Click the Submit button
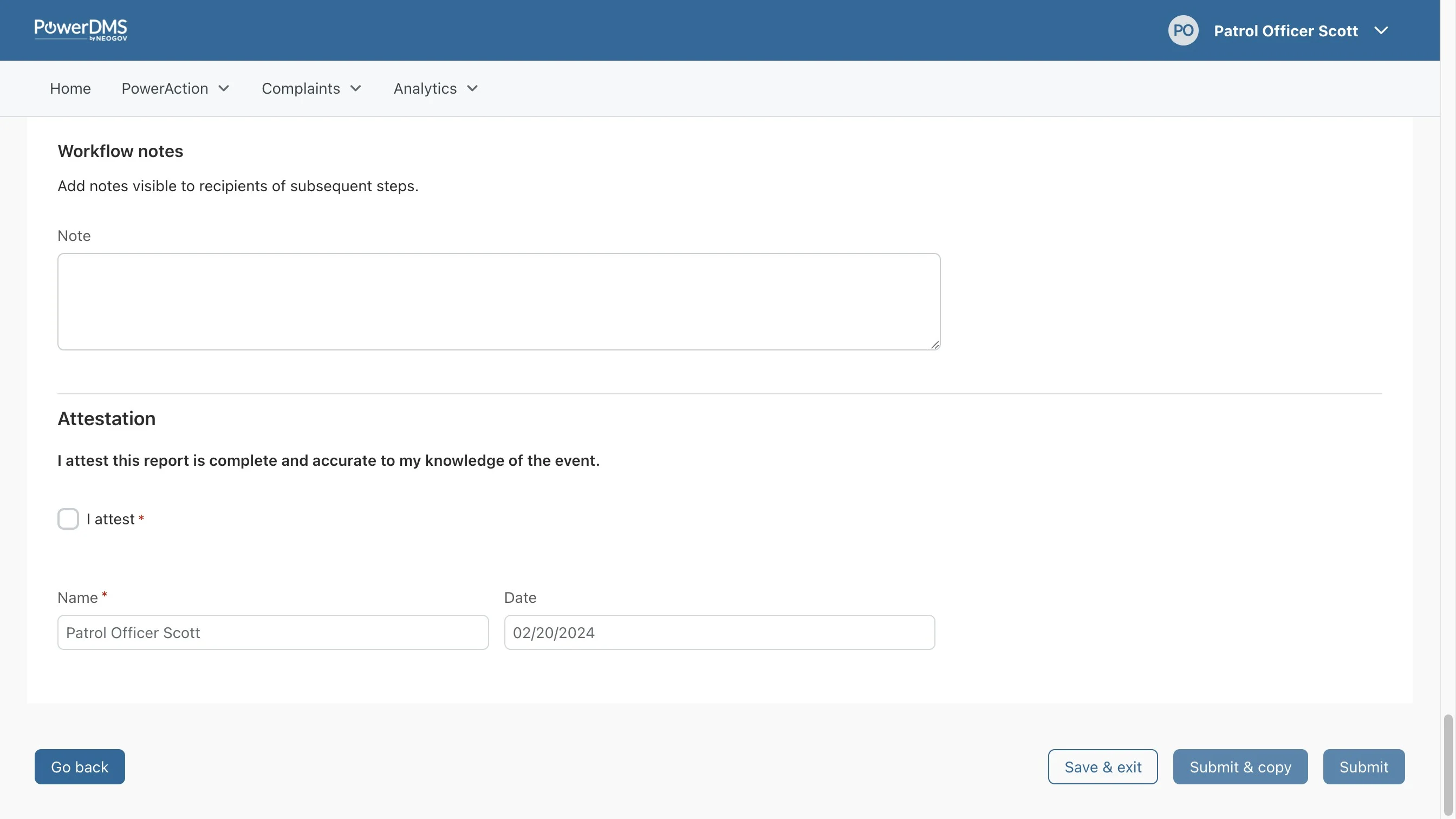The image size is (1456, 819). [1363, 766]
